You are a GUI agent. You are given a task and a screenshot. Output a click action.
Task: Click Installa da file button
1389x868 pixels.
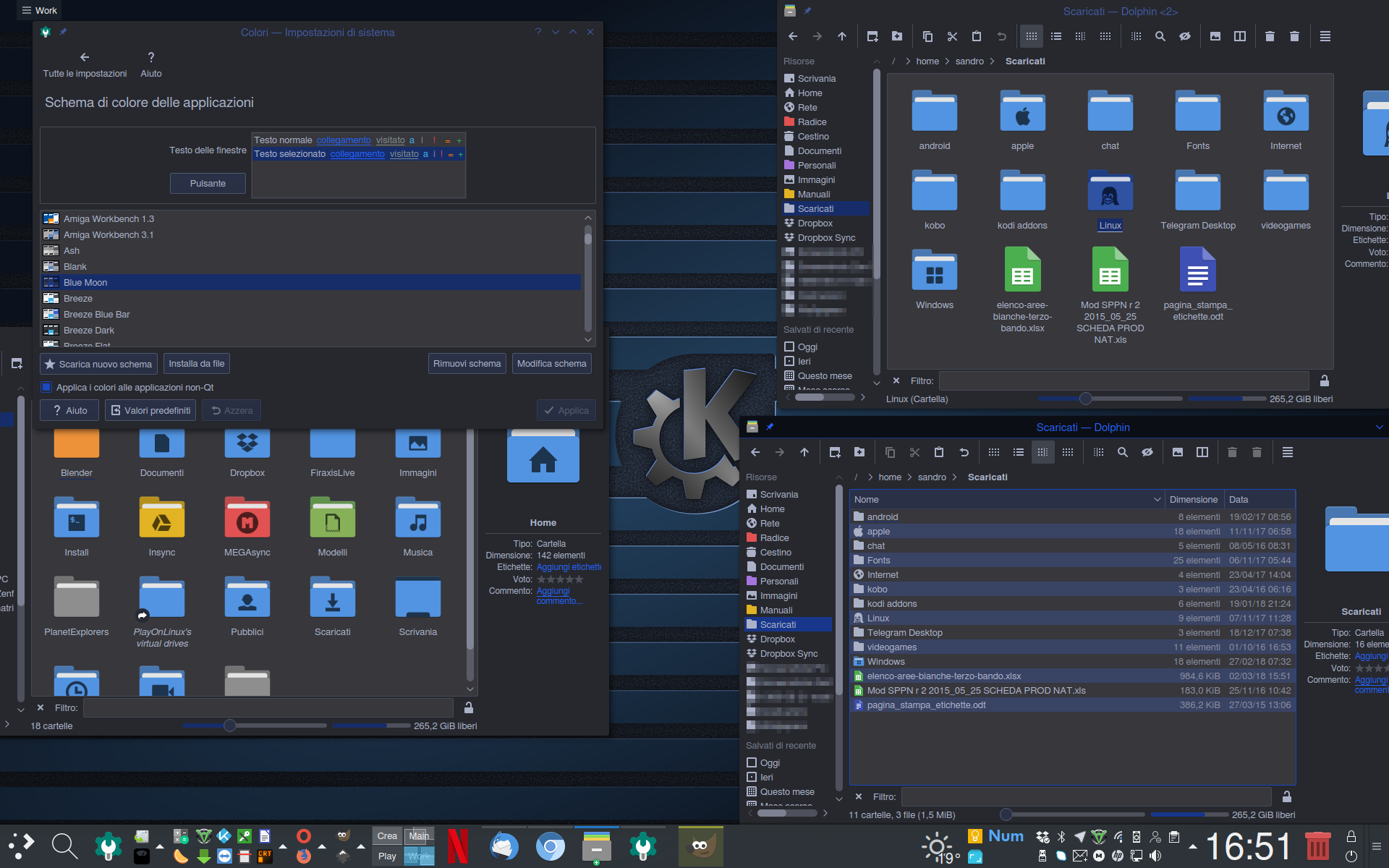pos(197,364)
